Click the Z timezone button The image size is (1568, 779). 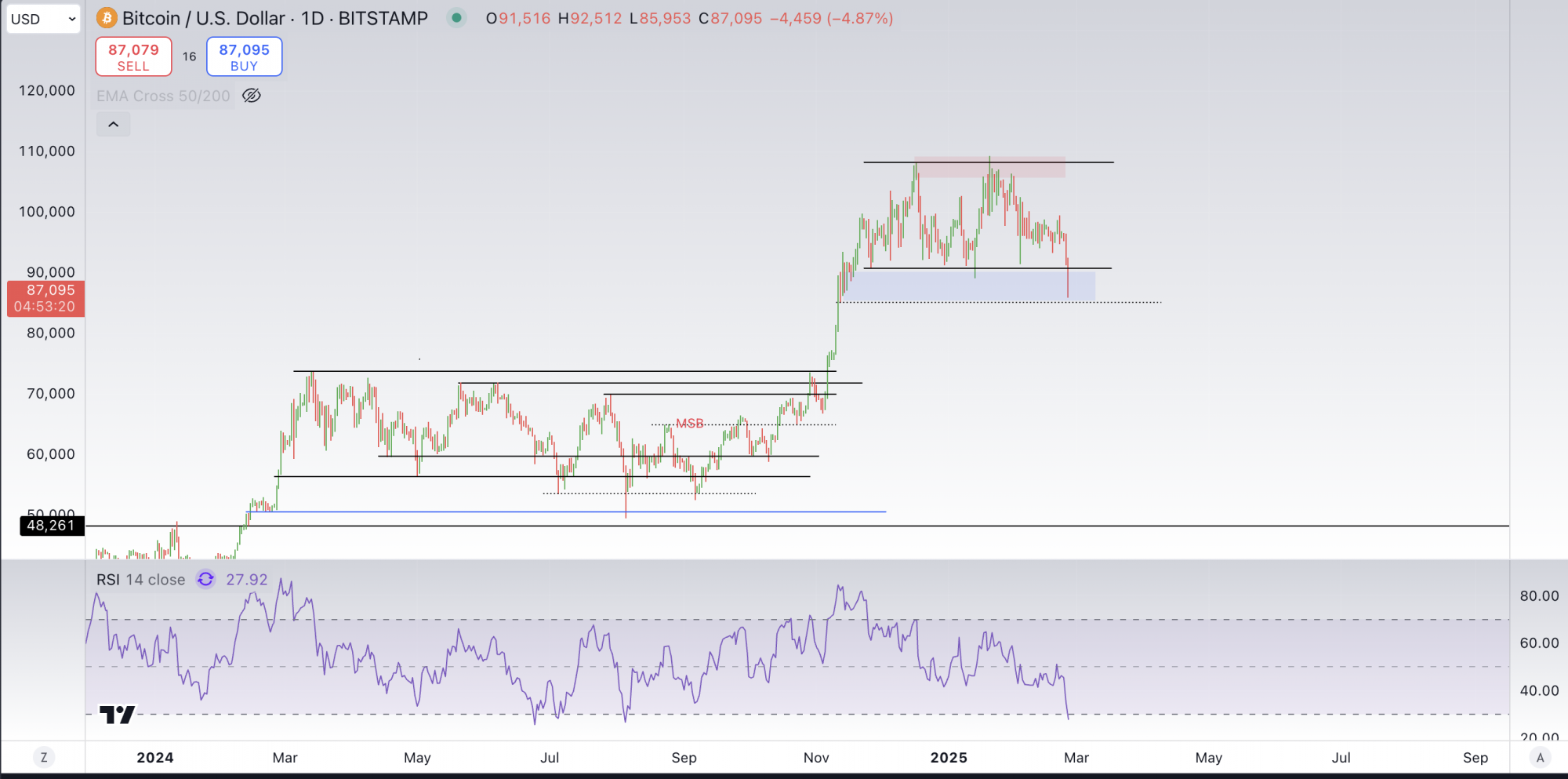click(x=44, y=757)
